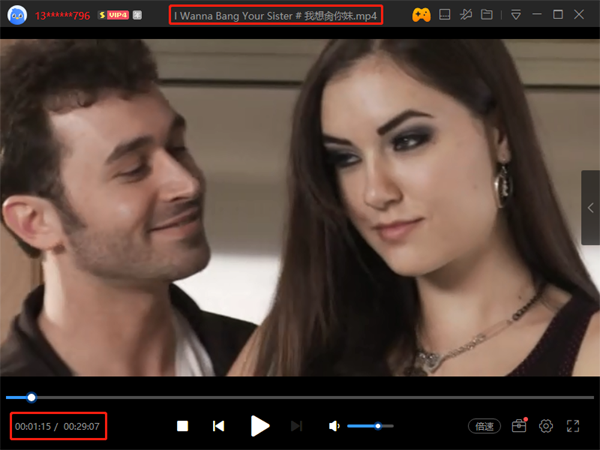Click the orange game controller icon

[422, 15]
